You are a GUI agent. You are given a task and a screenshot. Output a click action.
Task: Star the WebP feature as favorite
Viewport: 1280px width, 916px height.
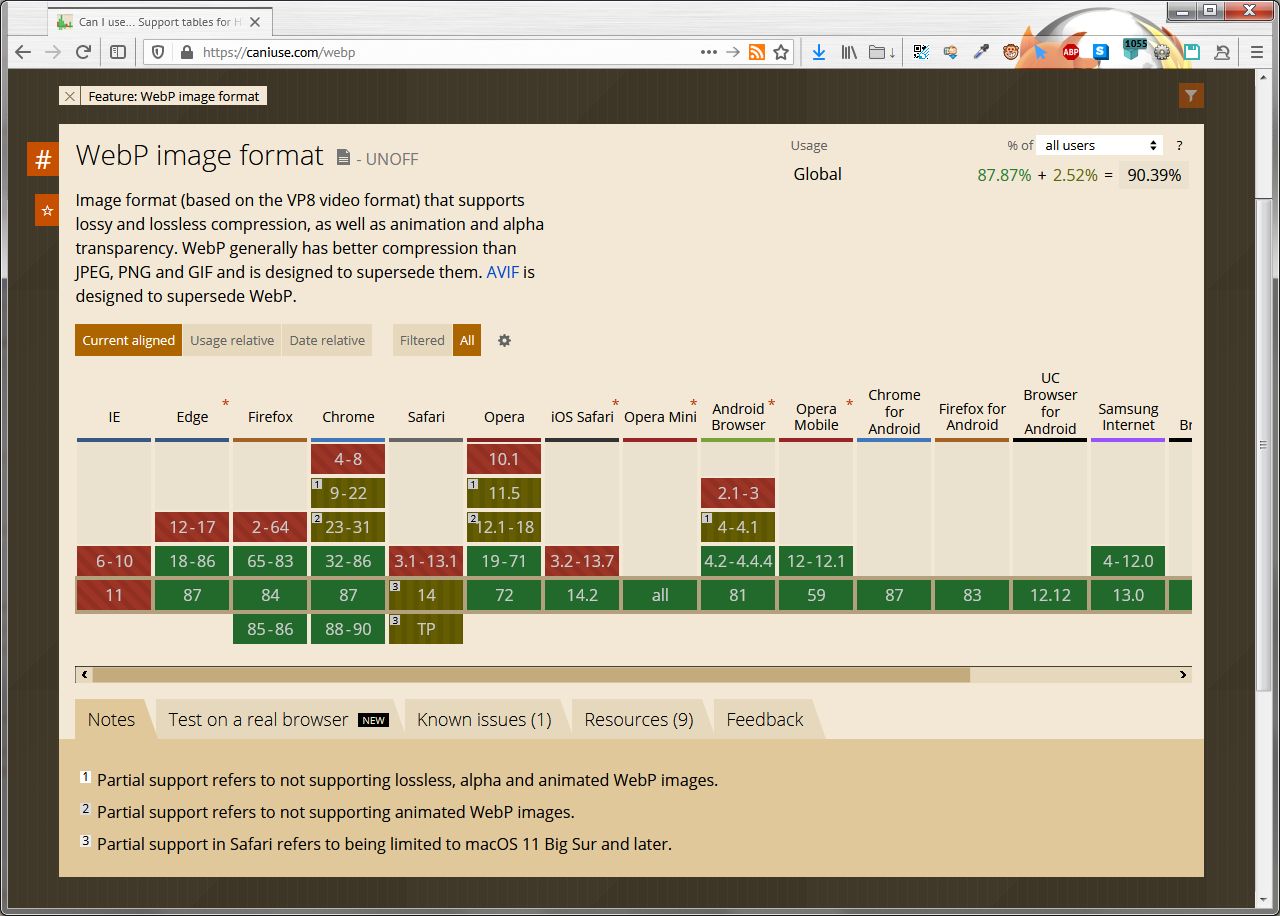coord(46,211)
